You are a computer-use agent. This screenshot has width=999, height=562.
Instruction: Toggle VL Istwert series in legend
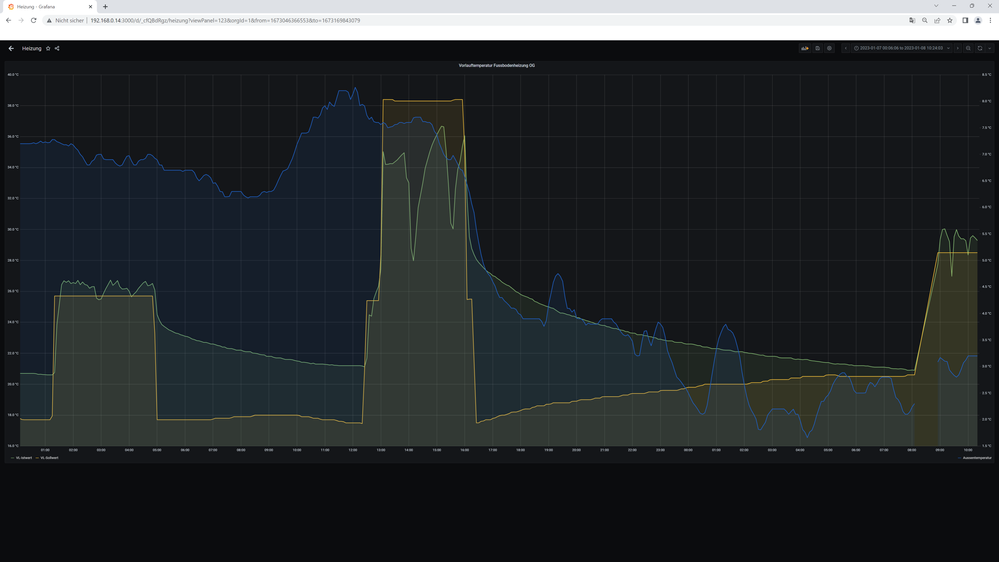coord(24,458)
